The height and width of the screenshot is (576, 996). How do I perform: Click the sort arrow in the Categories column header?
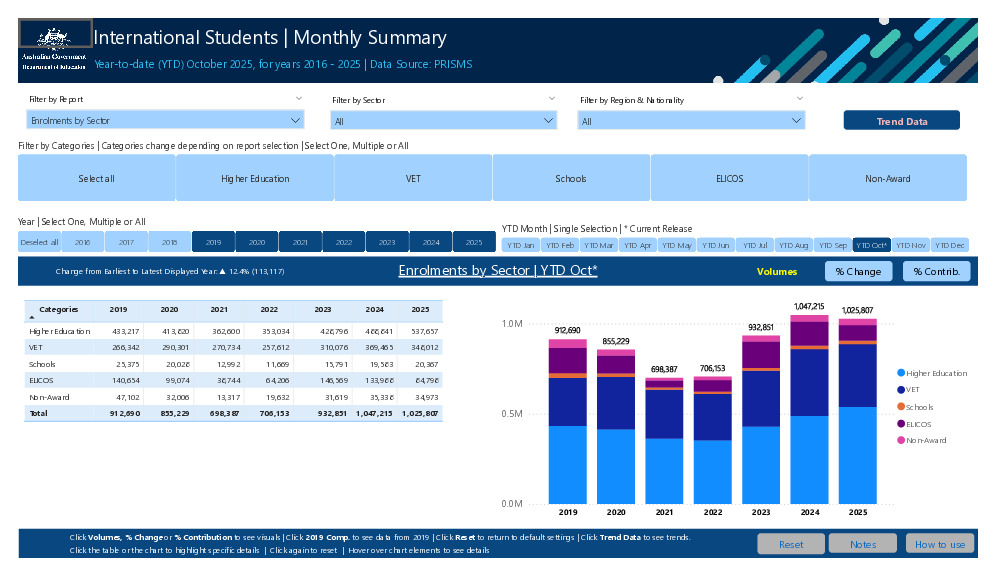click(32, 315)
